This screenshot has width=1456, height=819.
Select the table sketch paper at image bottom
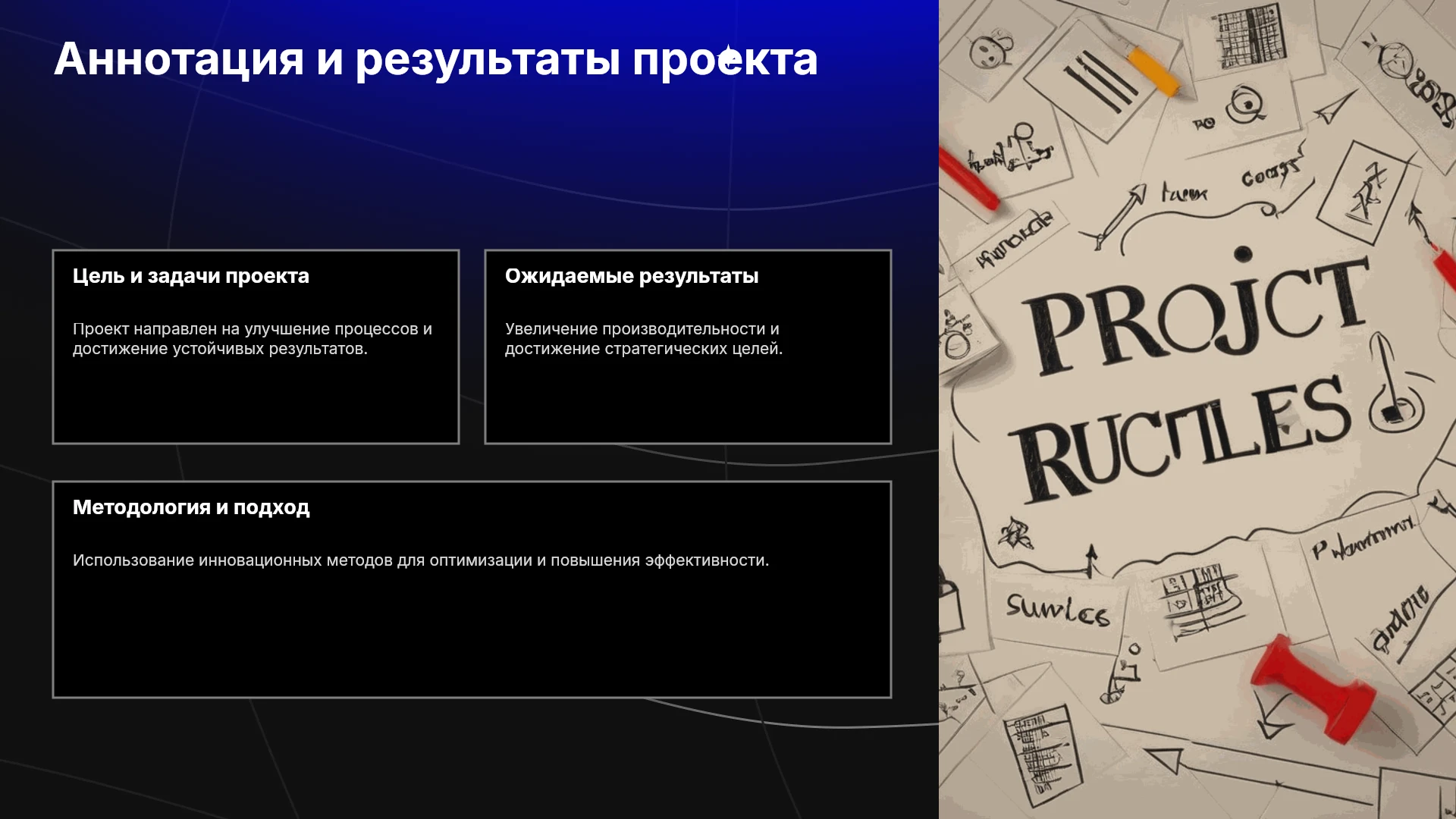click(x=1040, y=755)
